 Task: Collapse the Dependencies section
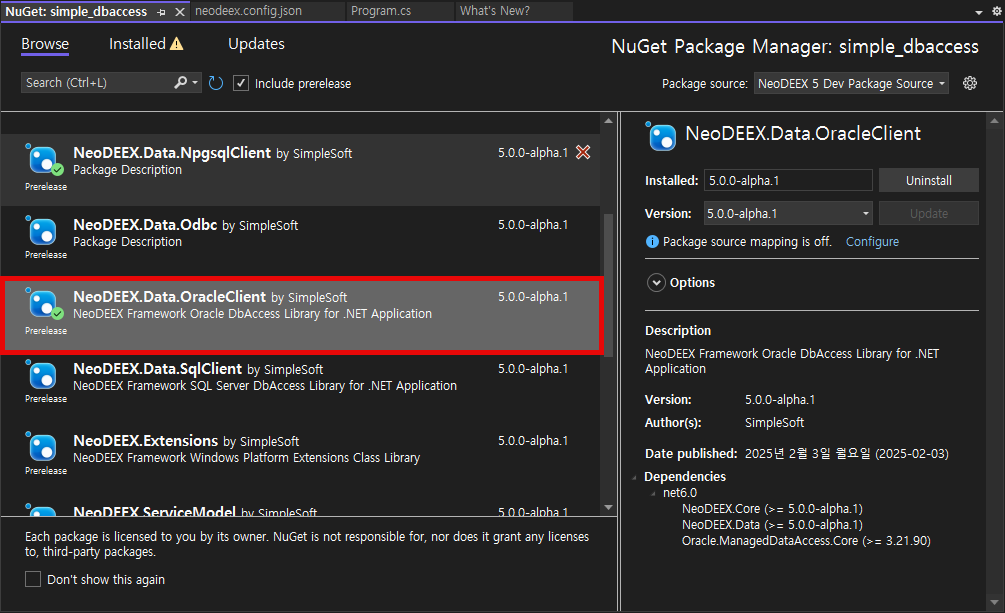pyautogui.click(x=635, y=476)
